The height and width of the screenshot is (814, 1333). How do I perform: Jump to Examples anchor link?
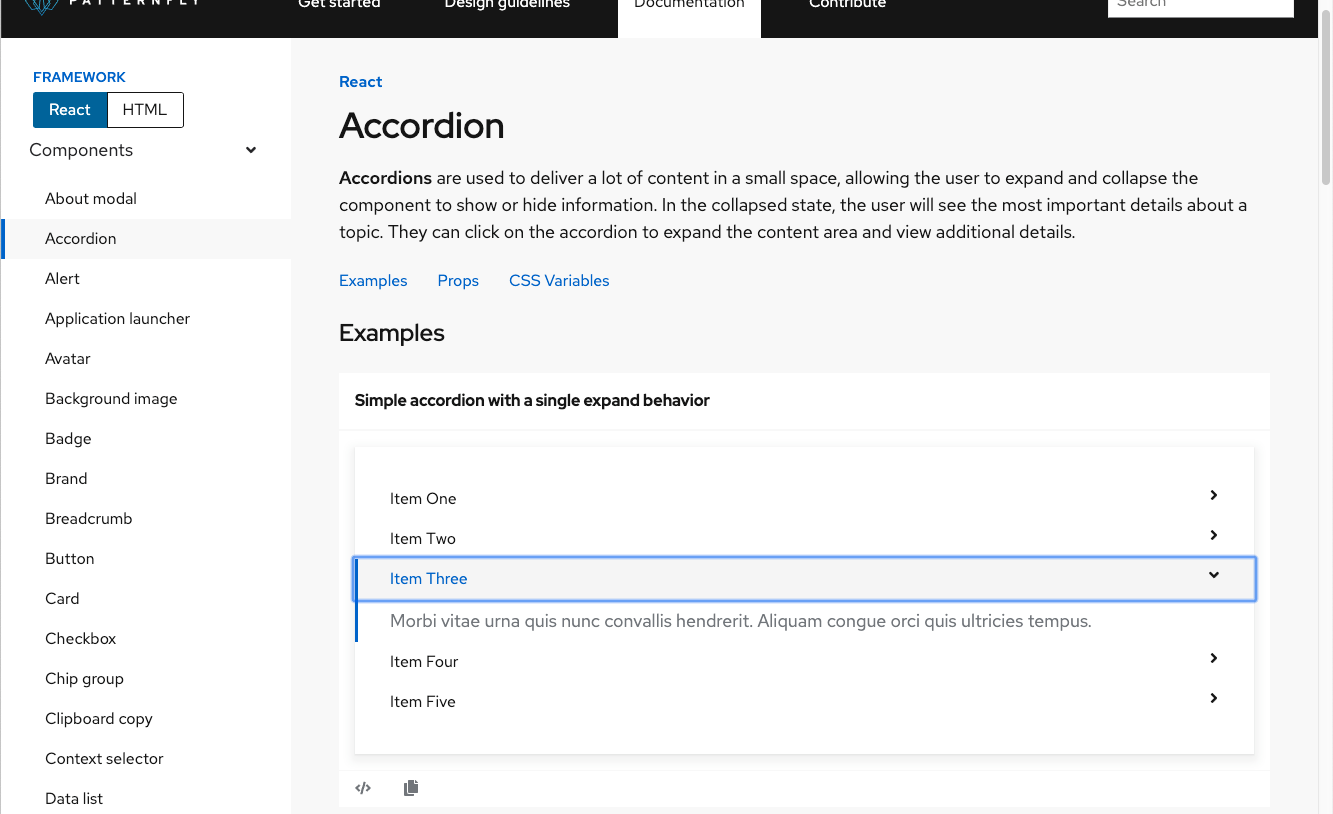click(373, 281)
